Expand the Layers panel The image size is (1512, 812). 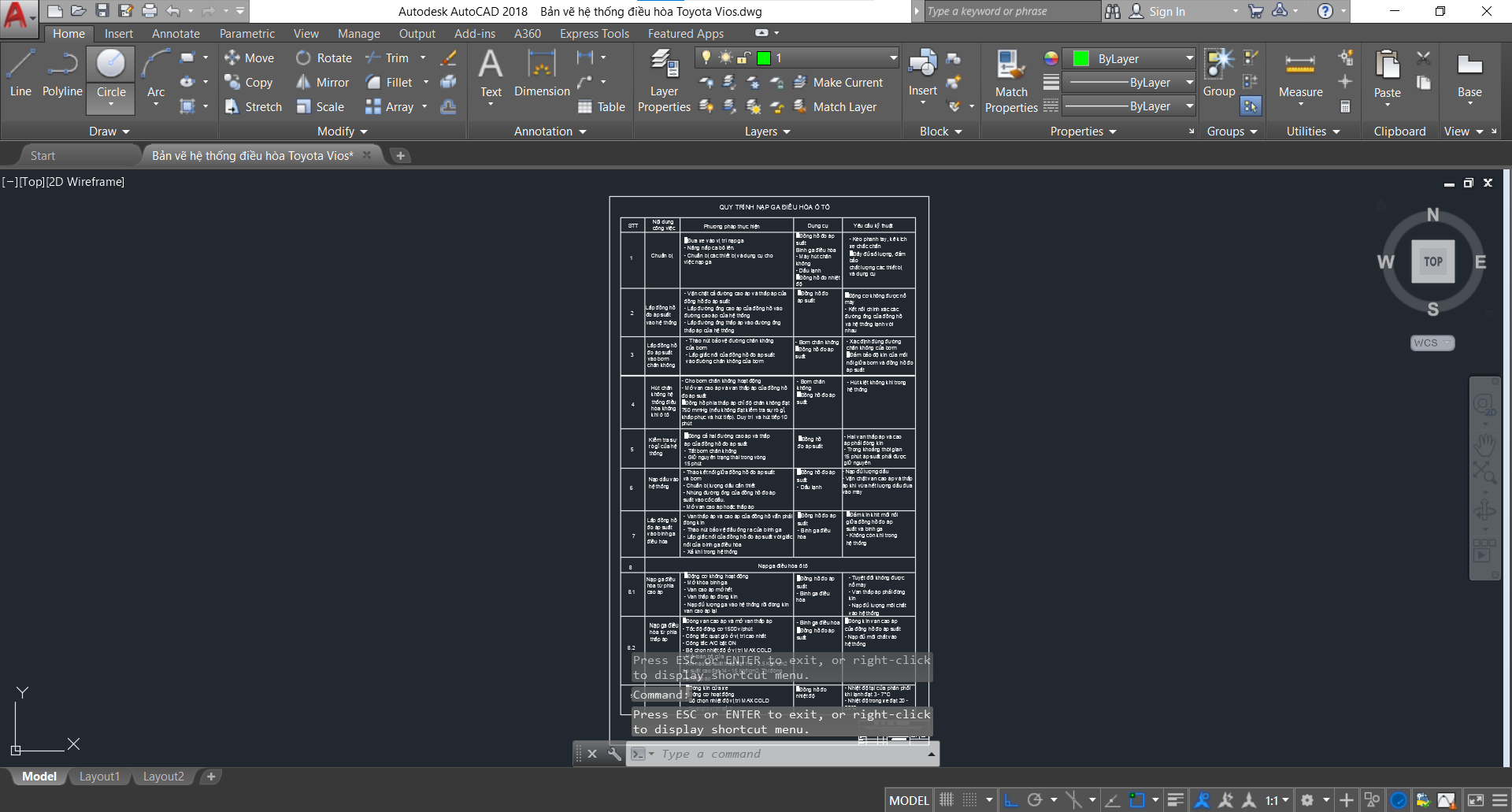click(x=767, y=132)
